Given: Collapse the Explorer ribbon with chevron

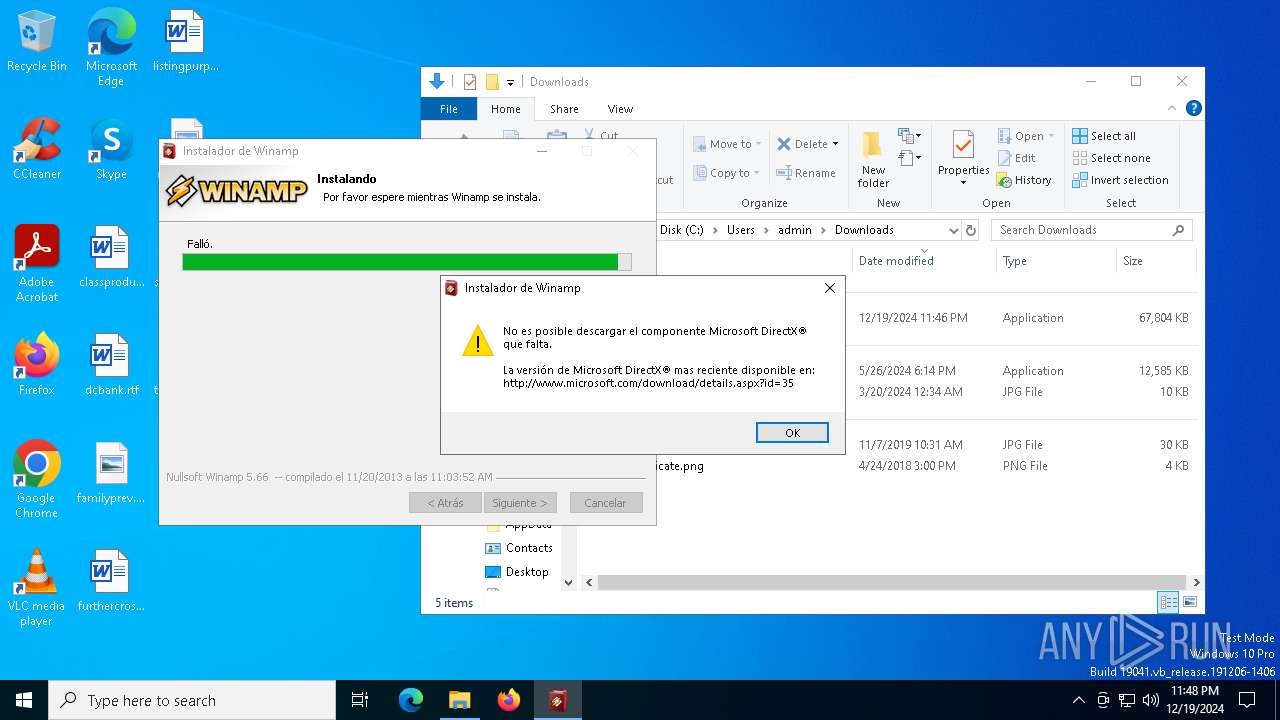Looking at the screenshot, I should [1173, 109].
